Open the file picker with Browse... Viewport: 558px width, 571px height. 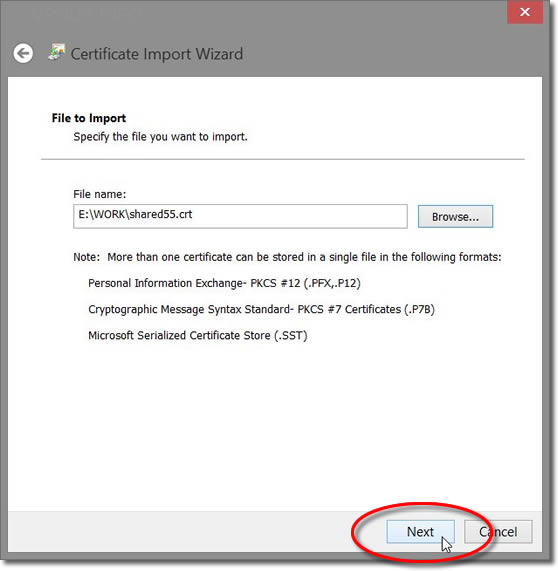pyautogui.click(x=455, y=217)
